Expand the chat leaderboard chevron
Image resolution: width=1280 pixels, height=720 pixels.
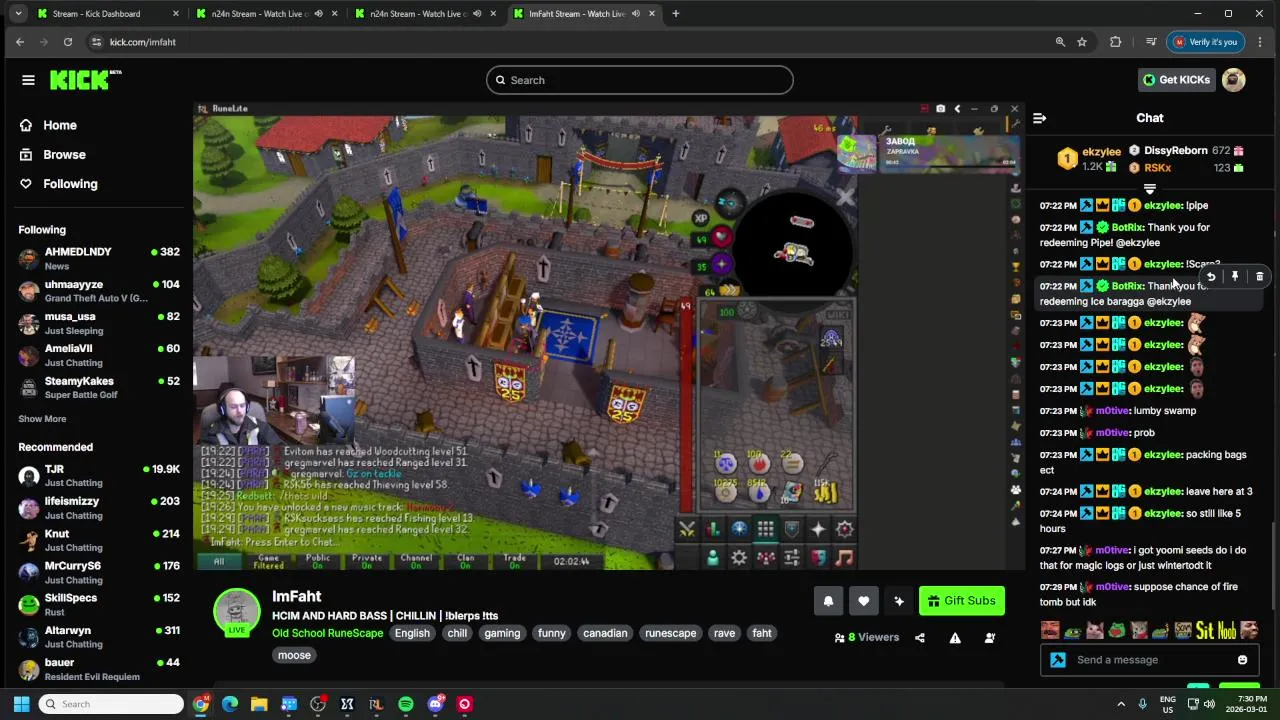click(x=1150, y=189)
